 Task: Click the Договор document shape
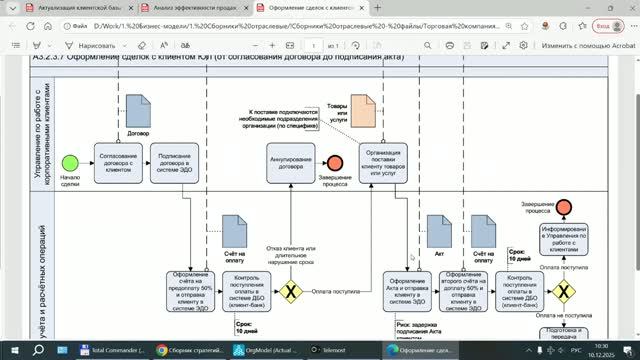138,111
